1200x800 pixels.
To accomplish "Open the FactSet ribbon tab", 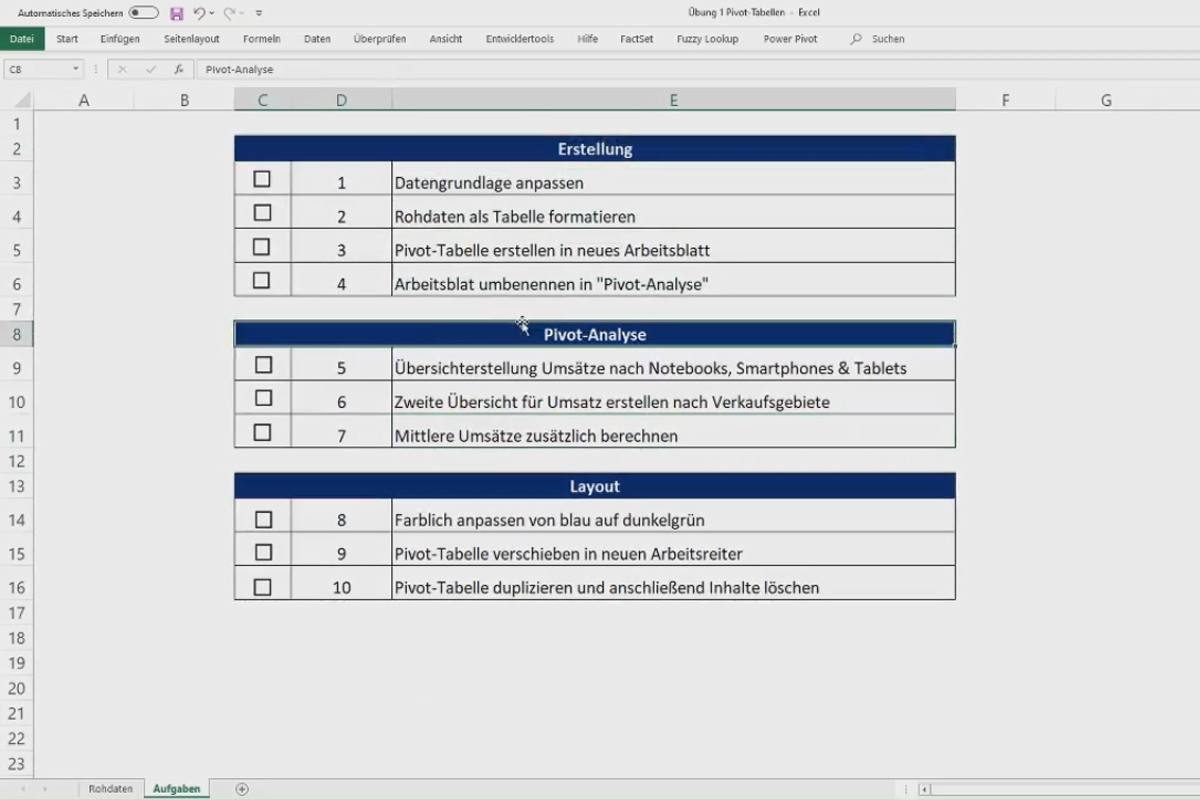I will click(x=637, y=39).
